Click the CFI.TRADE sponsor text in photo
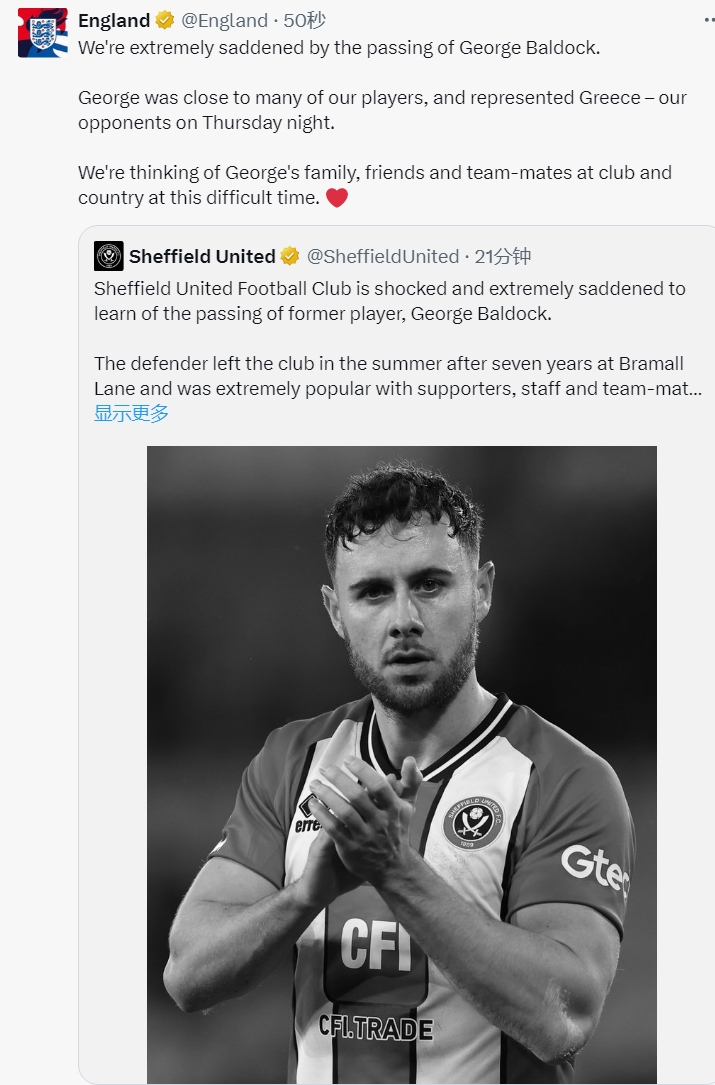This screenshot has width=715, height=1085. pos(375,1027)
